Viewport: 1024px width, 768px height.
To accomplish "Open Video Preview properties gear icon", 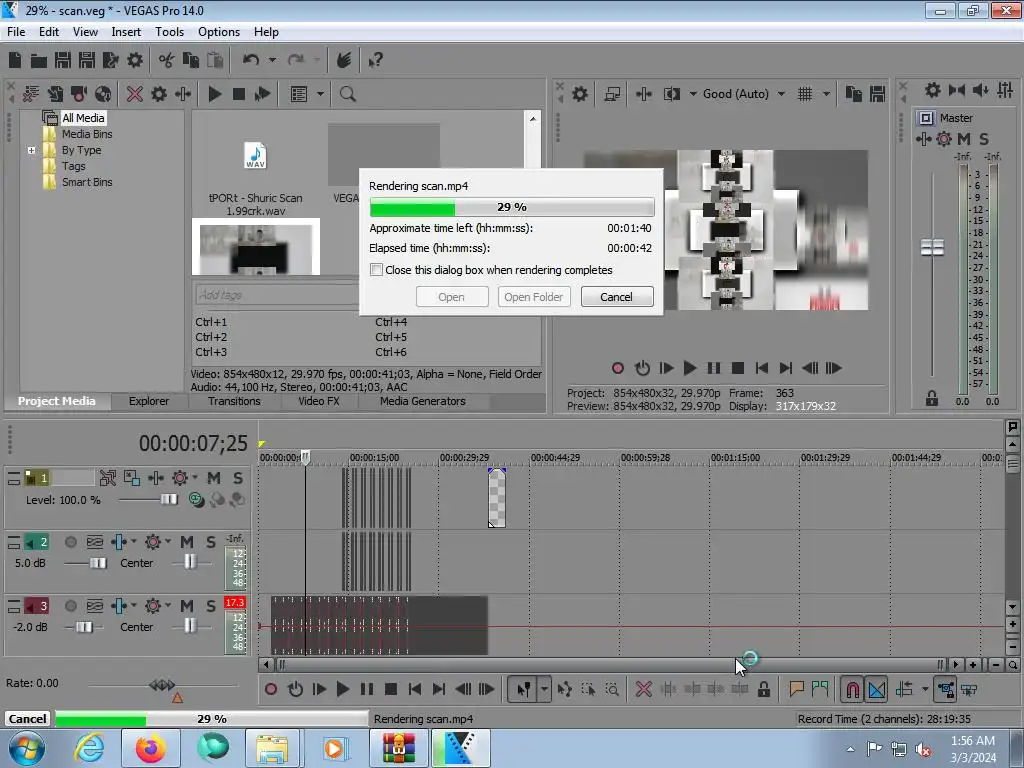I will point(580,94).
